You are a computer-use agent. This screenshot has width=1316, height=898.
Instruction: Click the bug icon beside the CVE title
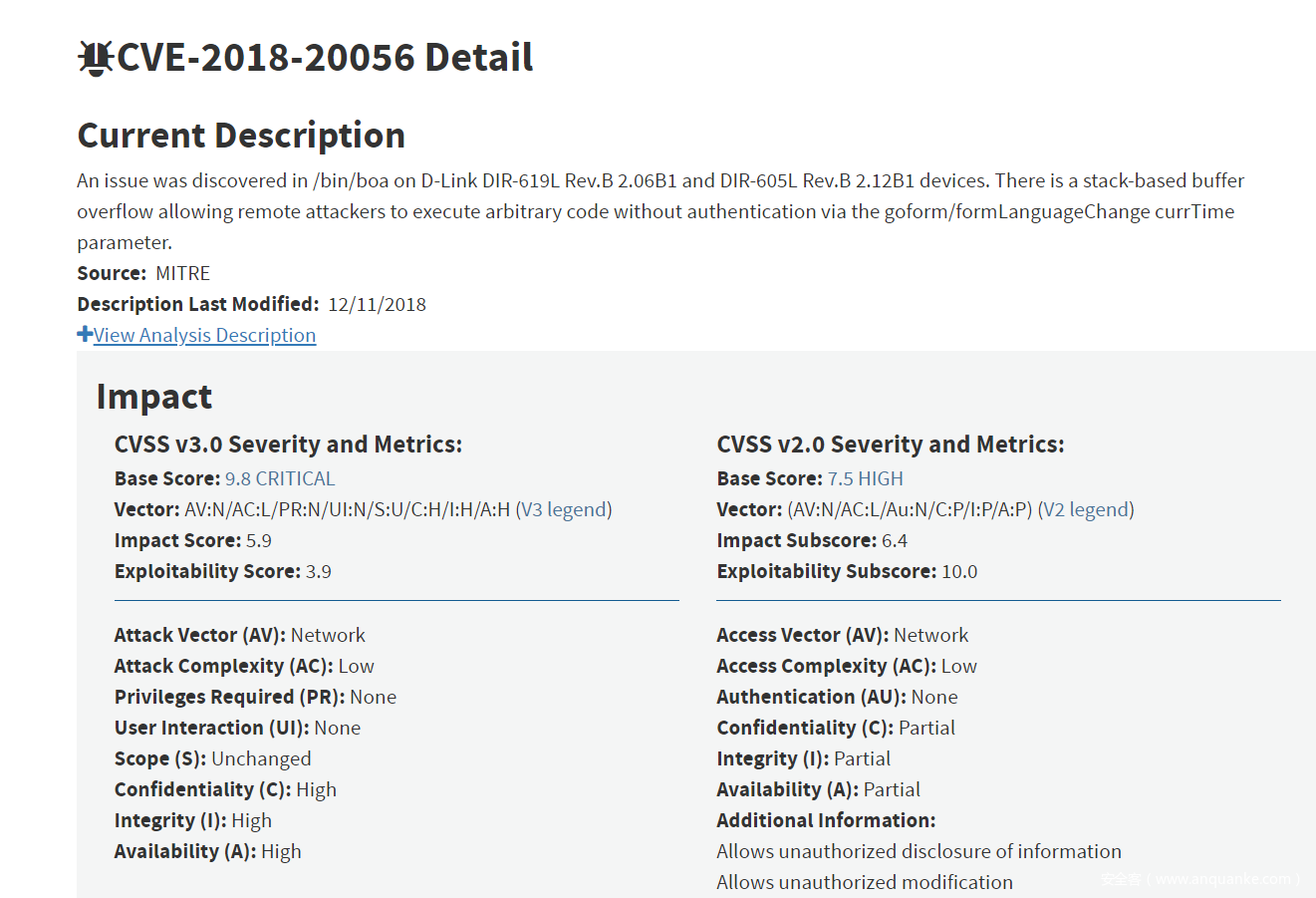(x=96, y=59)
